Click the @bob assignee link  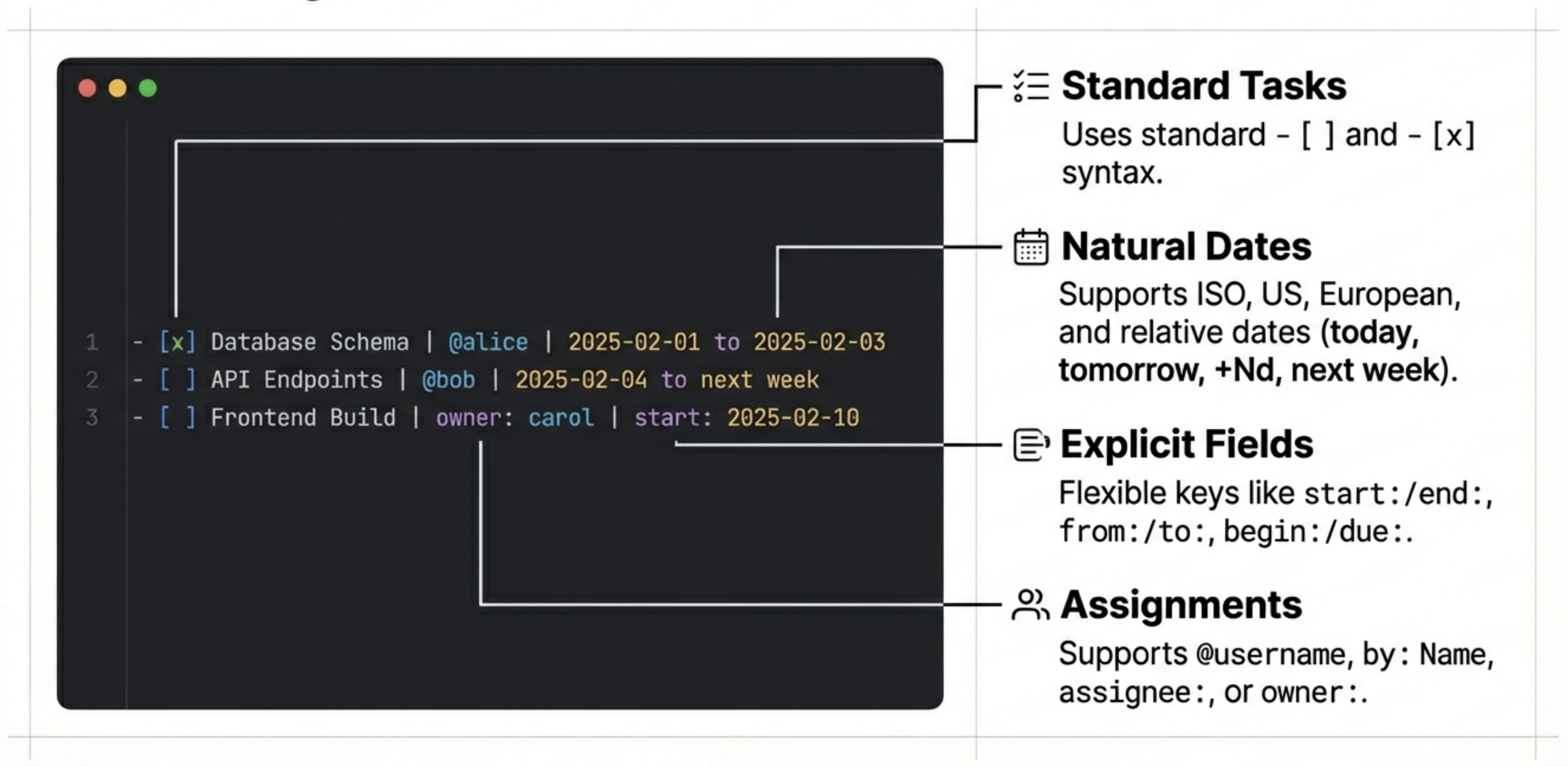pos(449,380)
